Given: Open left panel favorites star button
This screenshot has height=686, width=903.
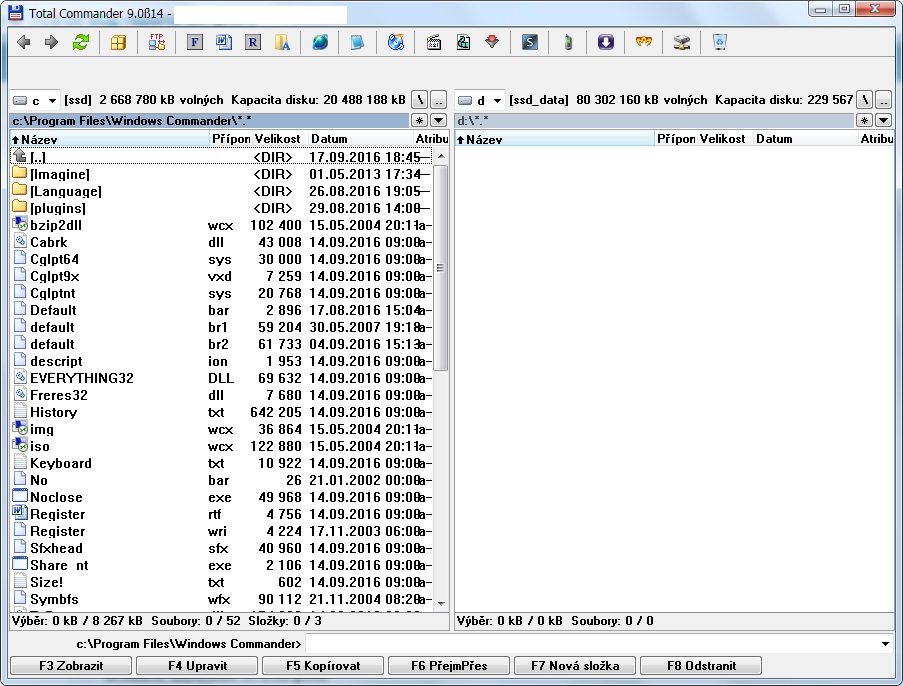Looking at the screenshot, I should [x=419, y=120].
